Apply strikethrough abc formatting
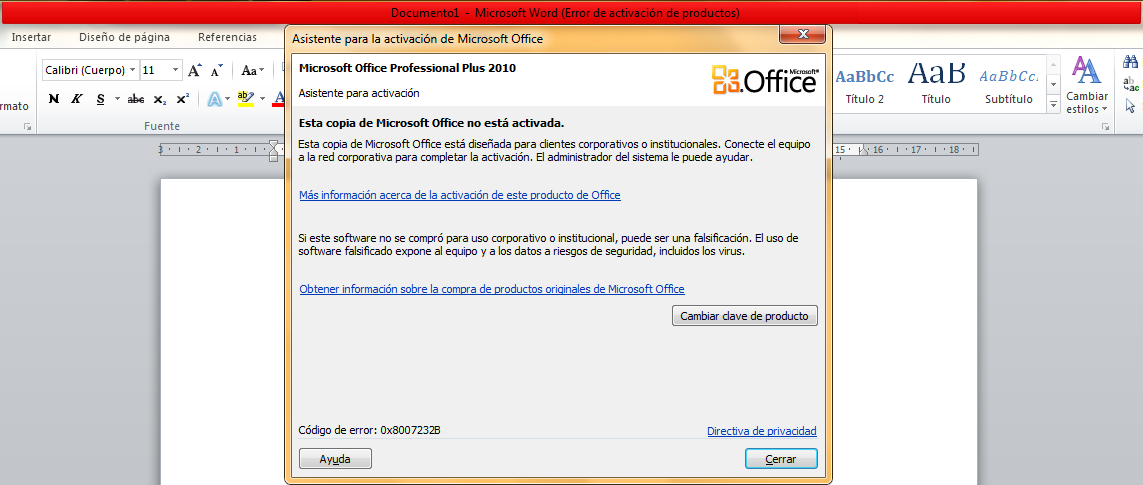Viewport: 1143px width, 485px height. coord(136,98)
